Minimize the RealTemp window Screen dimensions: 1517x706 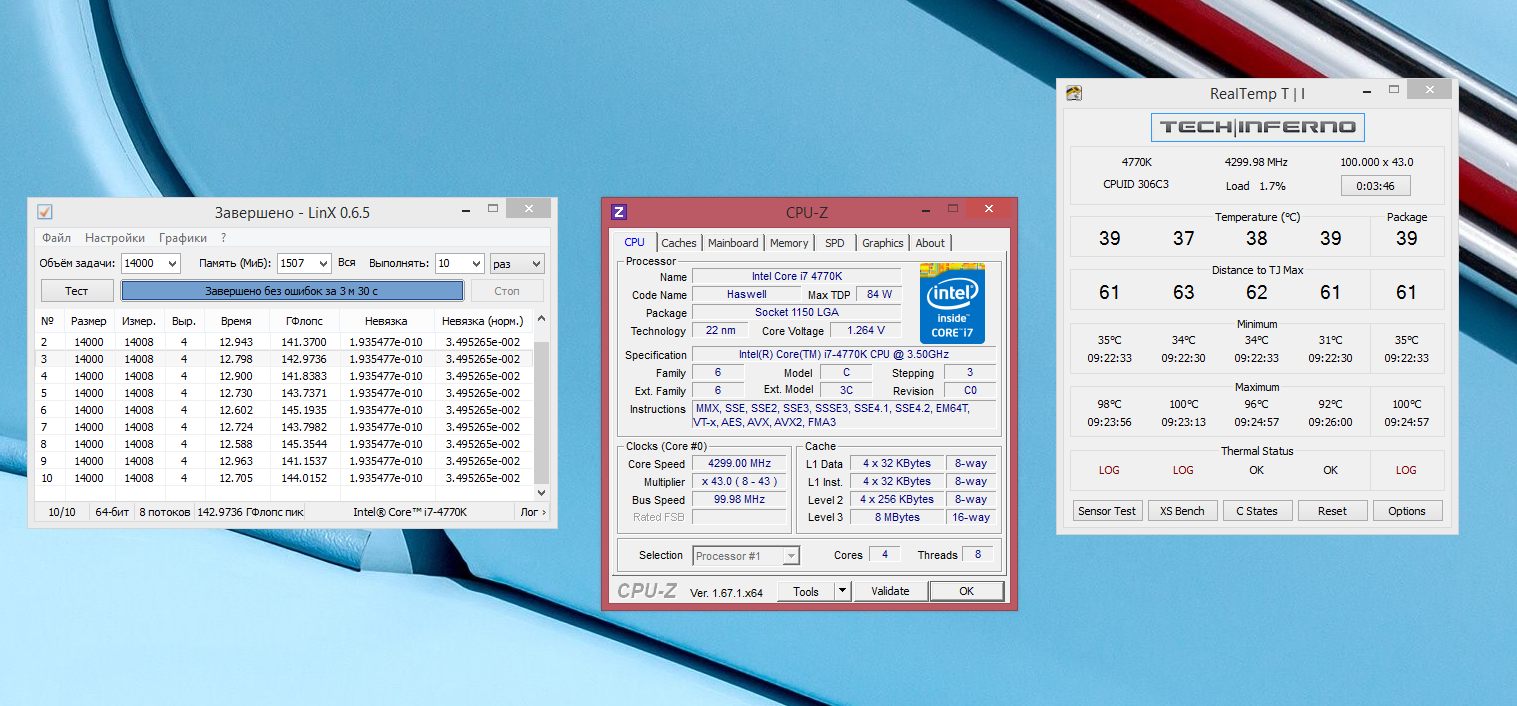click(1367, 92)
